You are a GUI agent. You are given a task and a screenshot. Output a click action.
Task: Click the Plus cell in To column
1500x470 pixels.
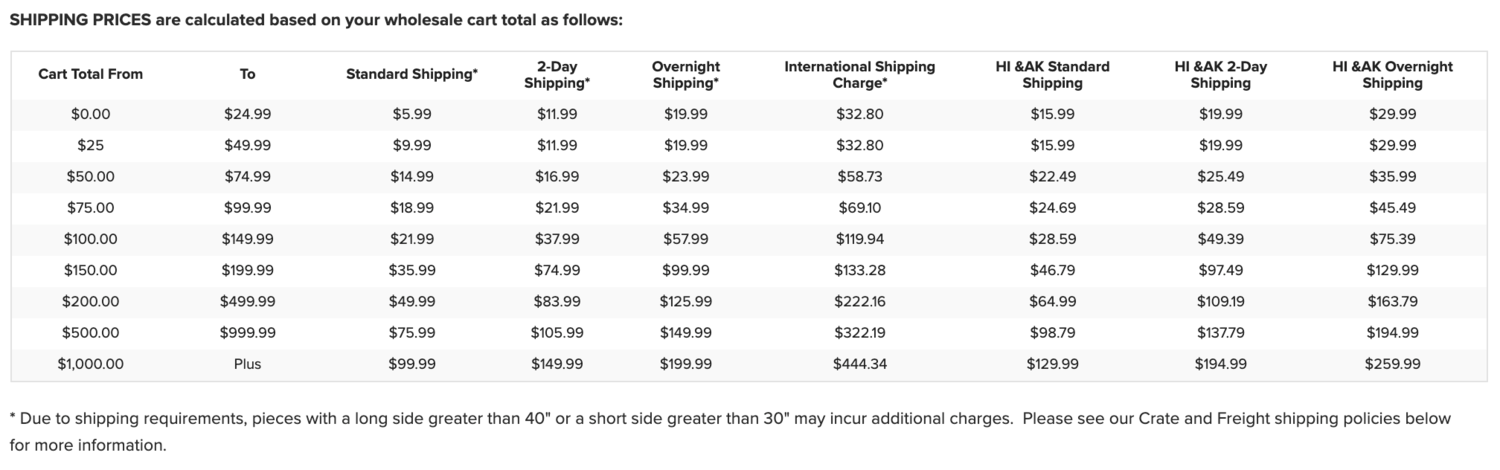(x=247, y=364)
